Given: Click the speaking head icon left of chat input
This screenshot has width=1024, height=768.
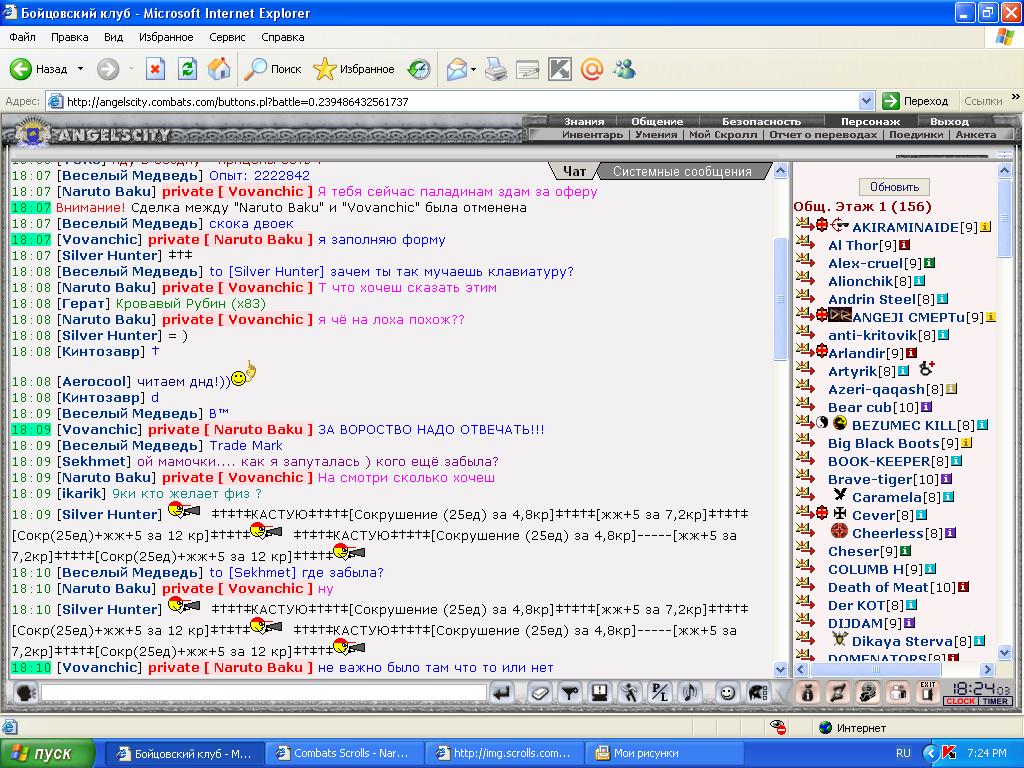Looking at the screenshot, I should [24, 692].
